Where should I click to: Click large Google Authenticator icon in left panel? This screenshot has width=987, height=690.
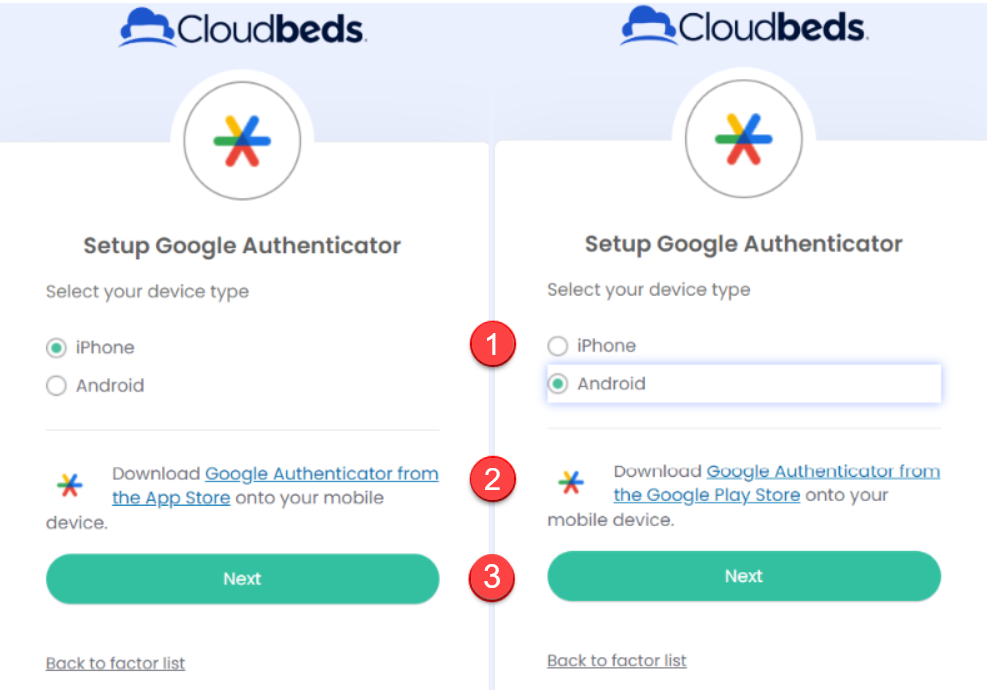click(x=242, y=140)
